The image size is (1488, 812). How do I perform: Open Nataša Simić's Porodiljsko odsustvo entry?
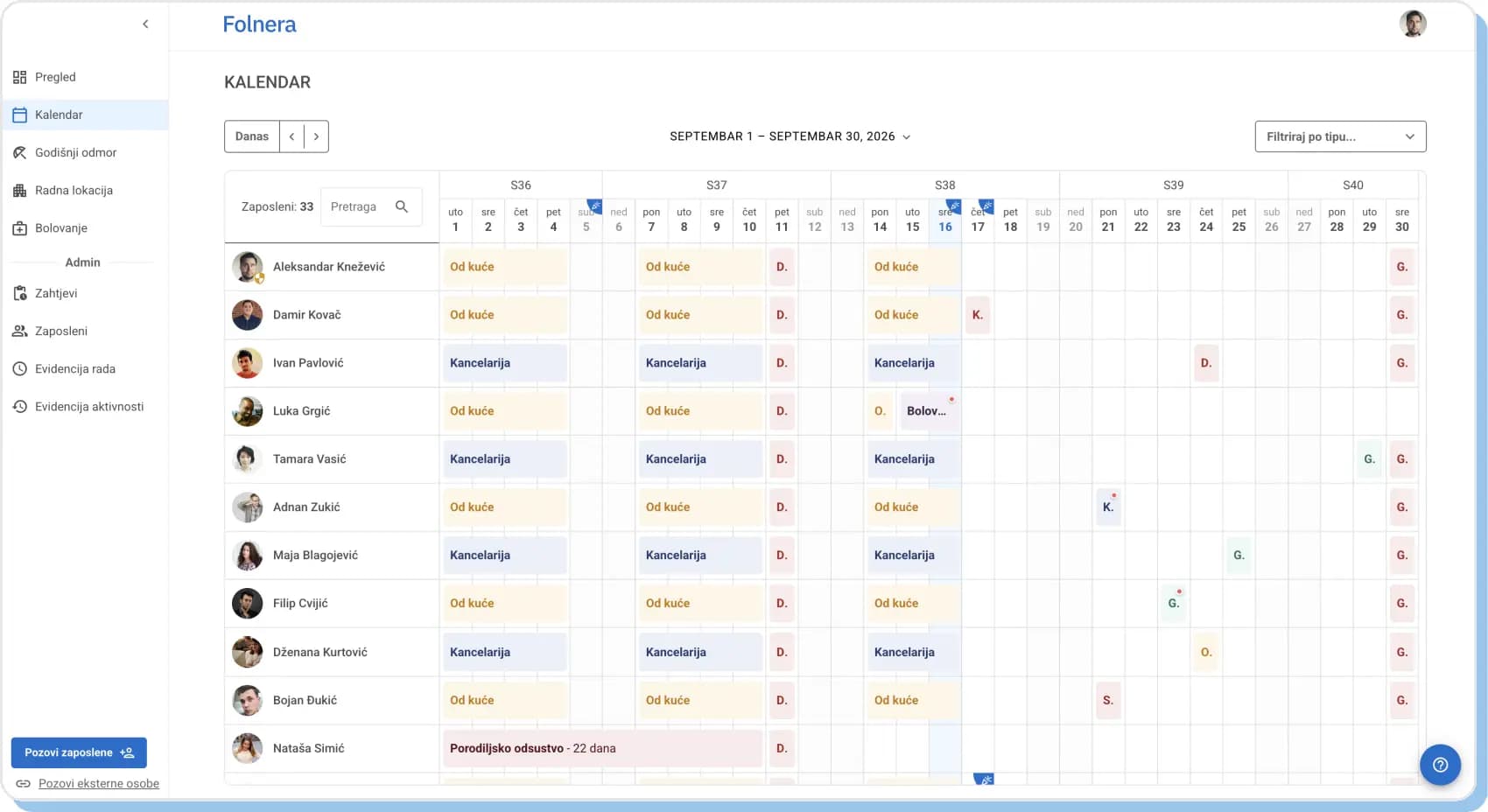[x=603, y=748]
